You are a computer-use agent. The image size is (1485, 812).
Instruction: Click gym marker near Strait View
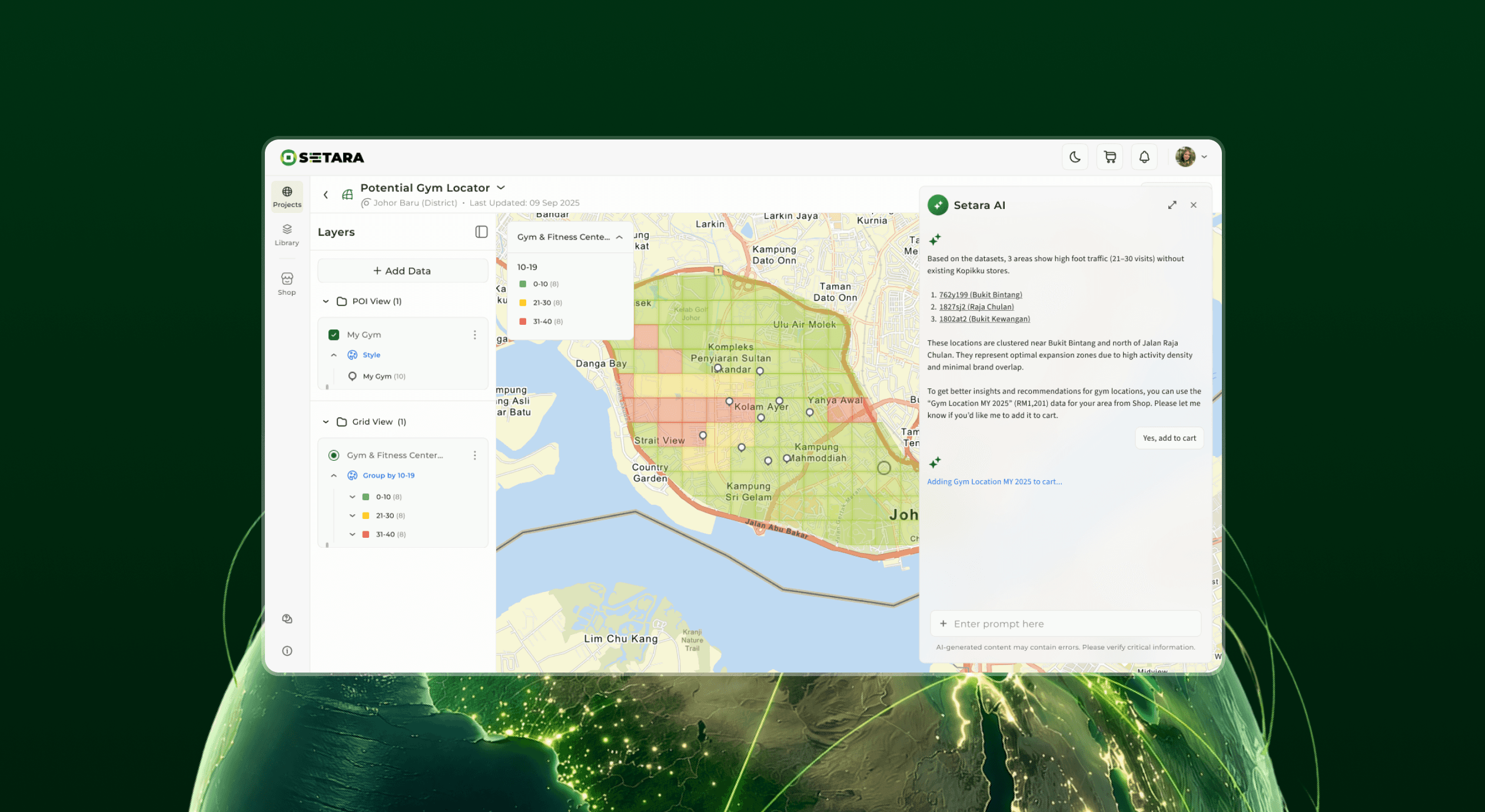coord(703,436)
